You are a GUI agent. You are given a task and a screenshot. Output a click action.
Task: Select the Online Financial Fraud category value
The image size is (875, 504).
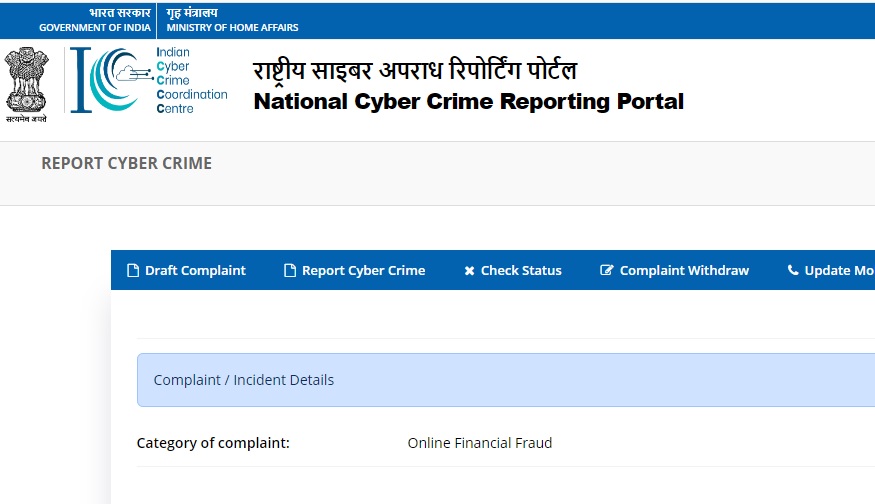pos(480,443)
